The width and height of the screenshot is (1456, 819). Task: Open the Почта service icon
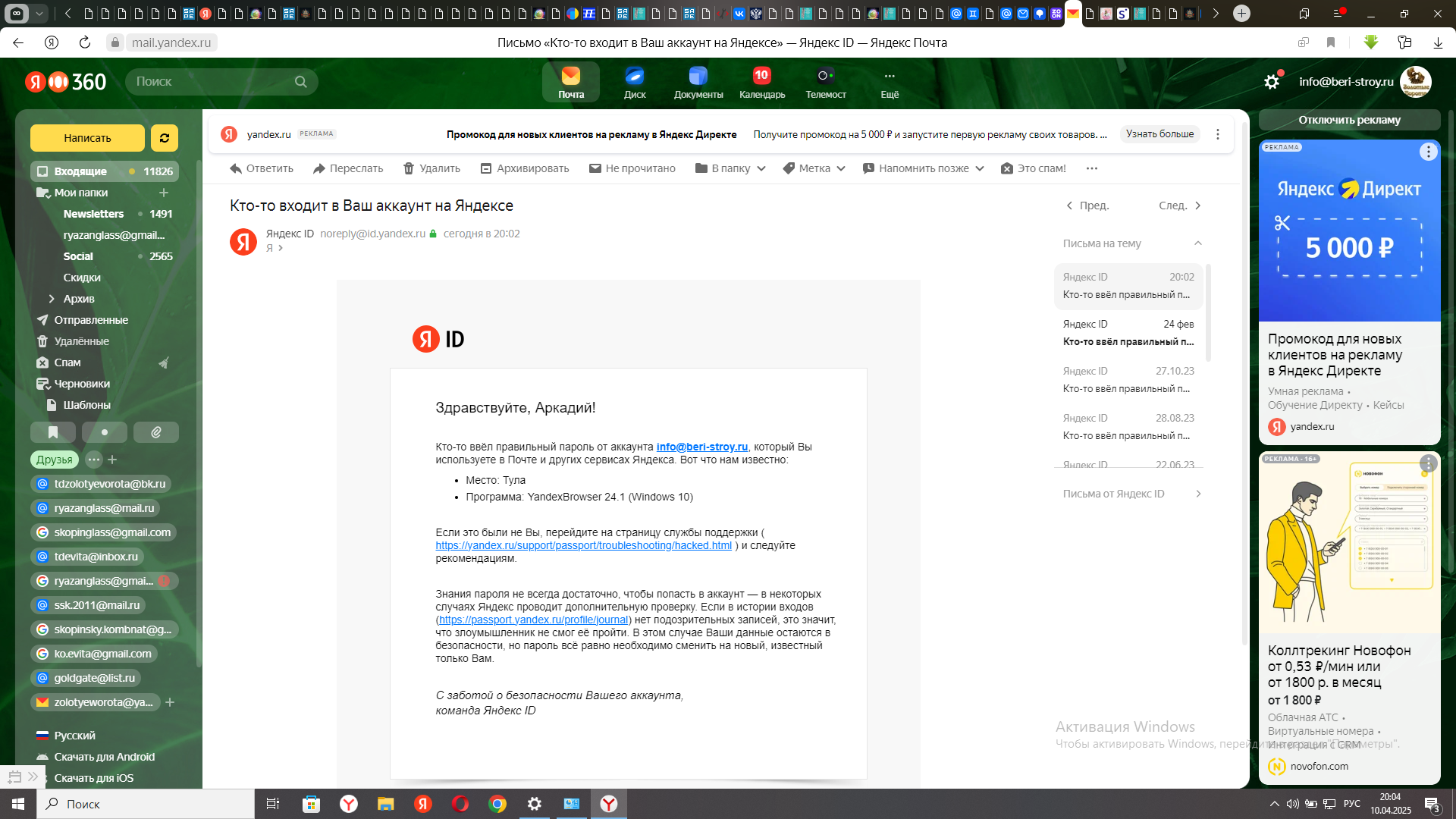click(x=571, y=82)
